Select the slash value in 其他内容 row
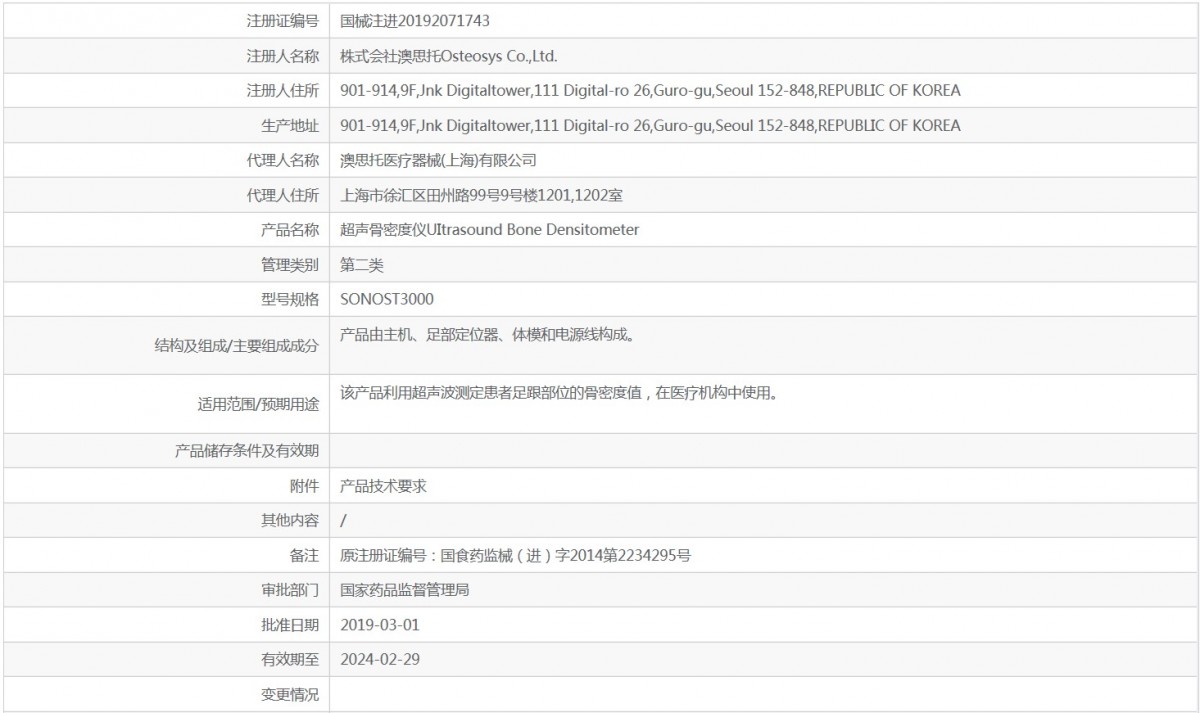The height and width of the screenshot is (713, 1200). coord(343,520)
